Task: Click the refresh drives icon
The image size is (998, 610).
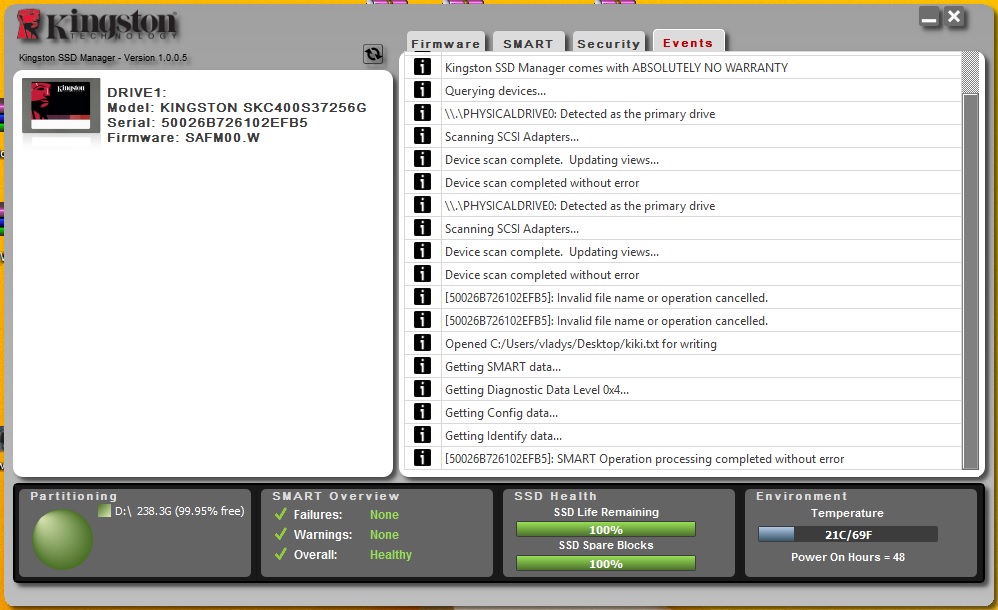Action: pyautogui.click(x=373, y=54)
